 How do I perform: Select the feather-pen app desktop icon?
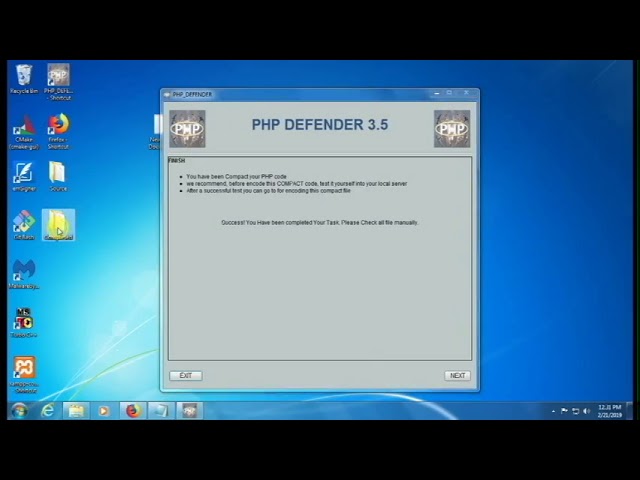coord(24,176)
